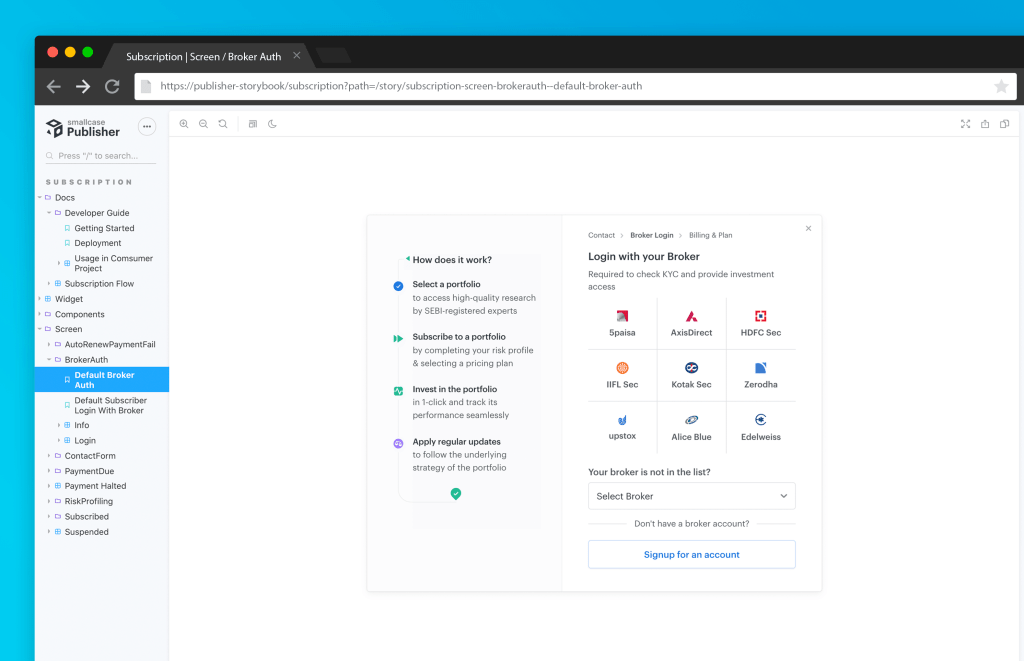Click the Billing & Plan breadcrumb step

[711, 235]
